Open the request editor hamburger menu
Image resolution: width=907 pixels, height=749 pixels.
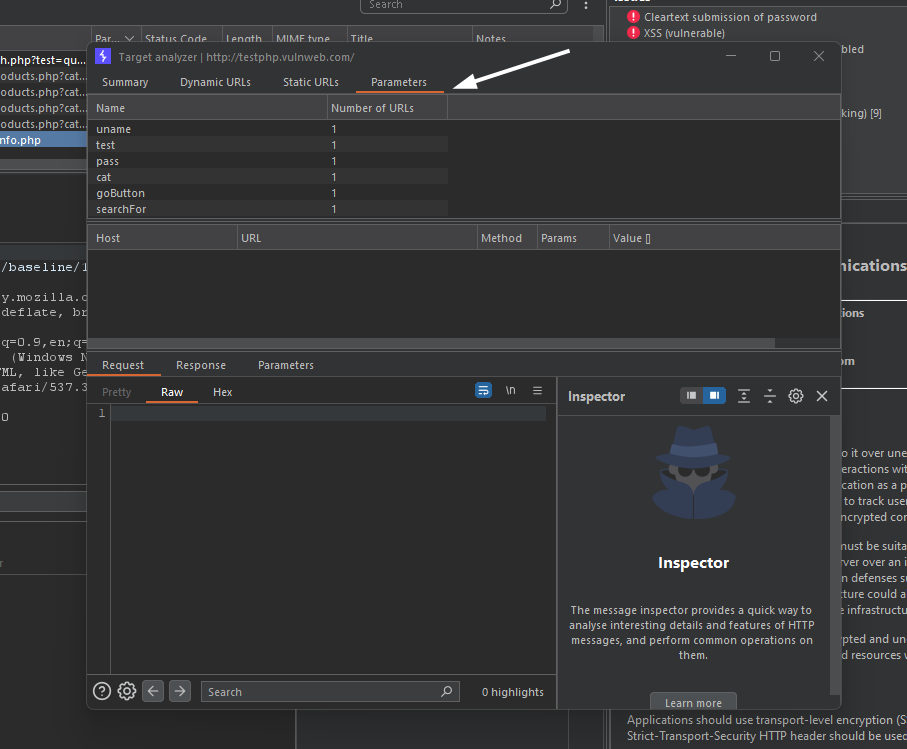pos(537,390)
